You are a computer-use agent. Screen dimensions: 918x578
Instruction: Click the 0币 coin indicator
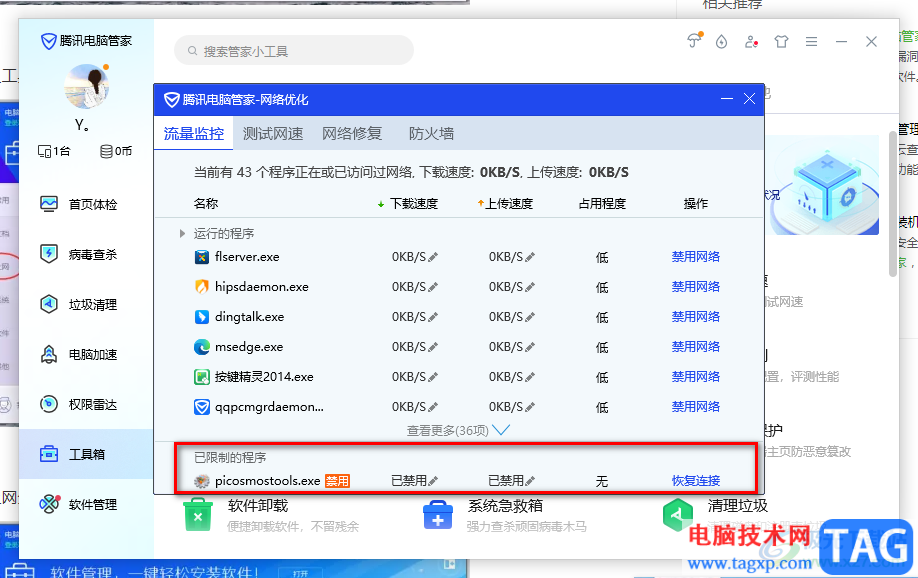pos(116,151)
